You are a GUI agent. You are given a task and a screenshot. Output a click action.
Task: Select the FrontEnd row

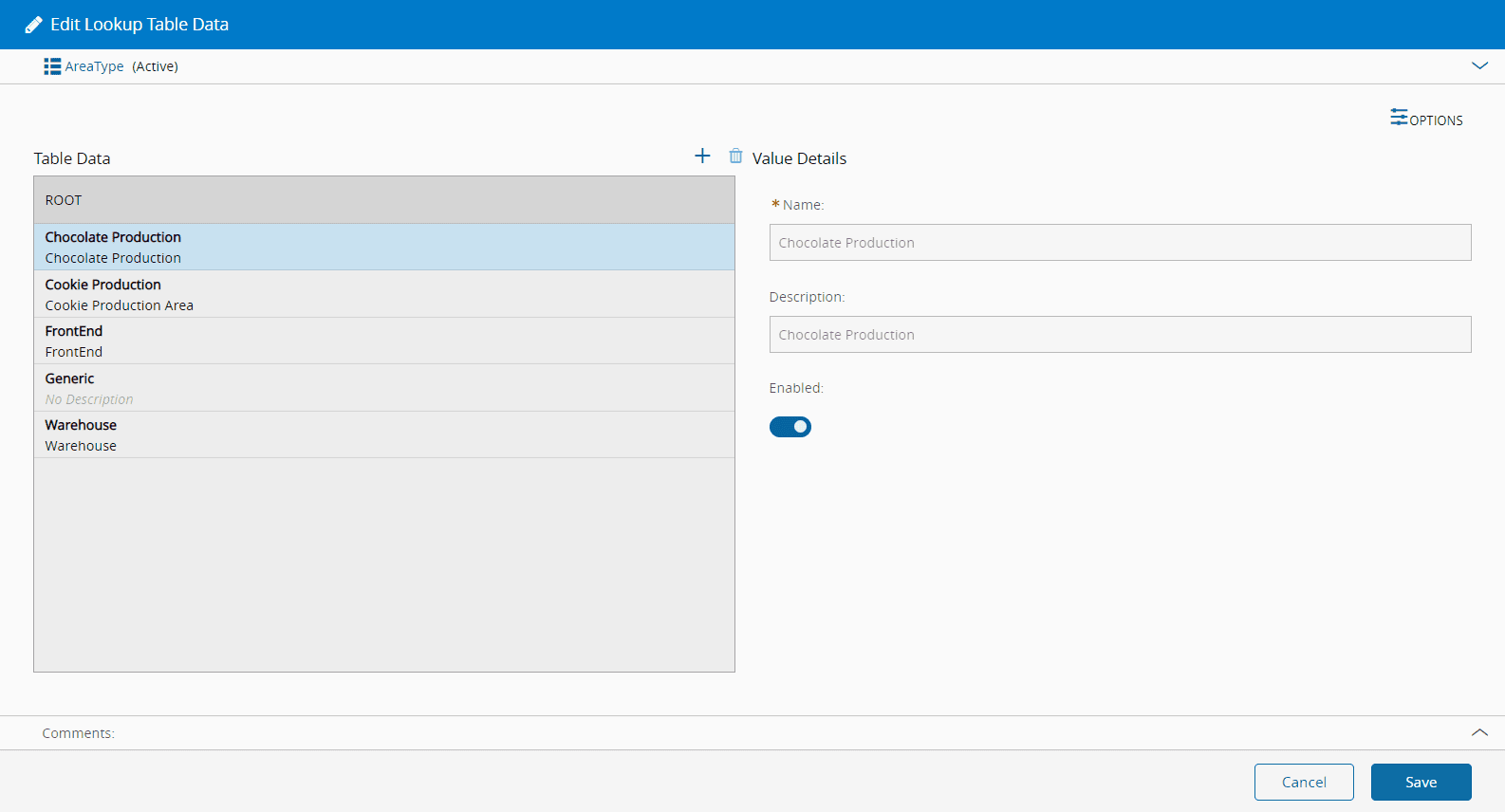coord(383,341)
